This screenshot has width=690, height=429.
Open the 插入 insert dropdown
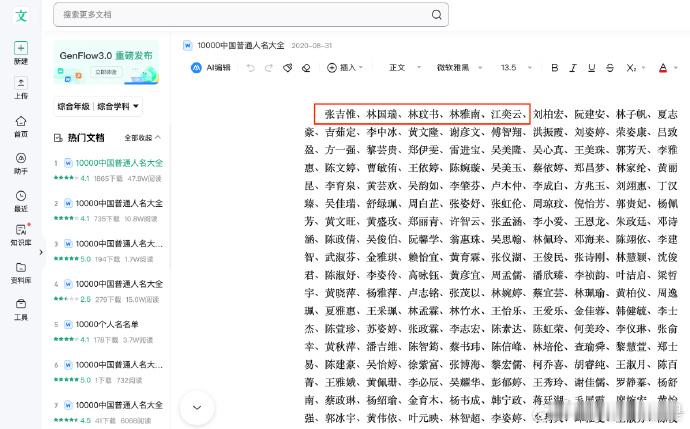pyautogui.click(x=345, y=67)
